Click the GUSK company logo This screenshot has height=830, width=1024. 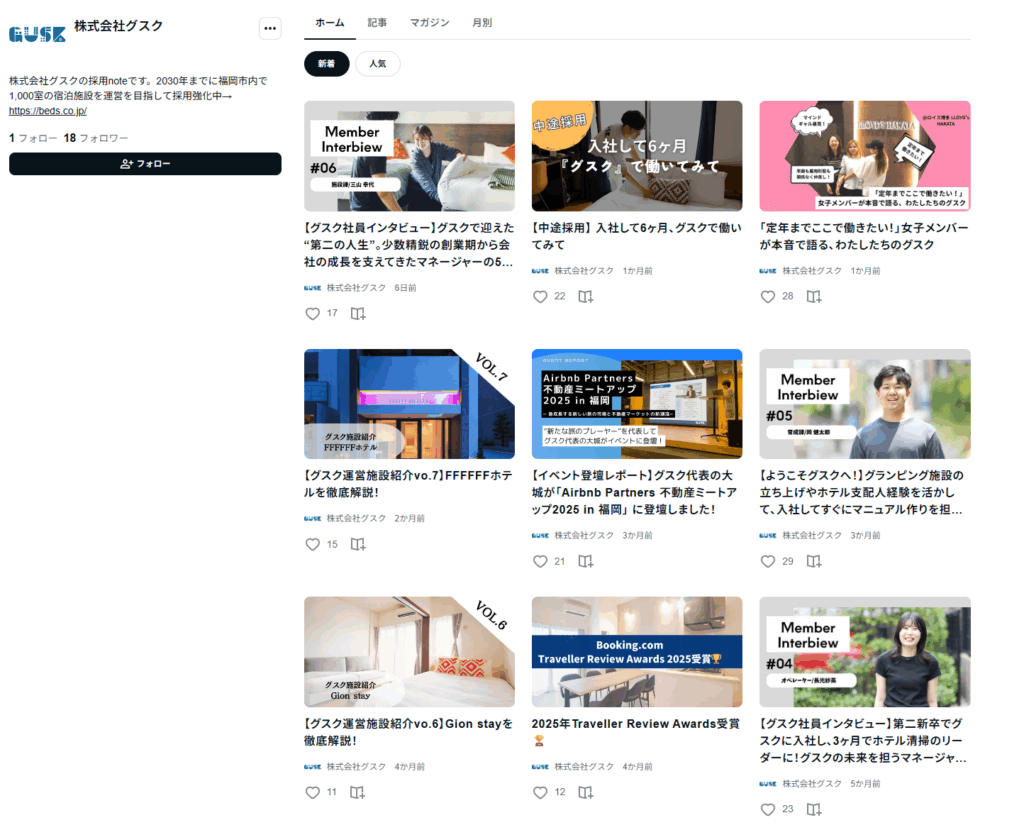coord(37,33)
